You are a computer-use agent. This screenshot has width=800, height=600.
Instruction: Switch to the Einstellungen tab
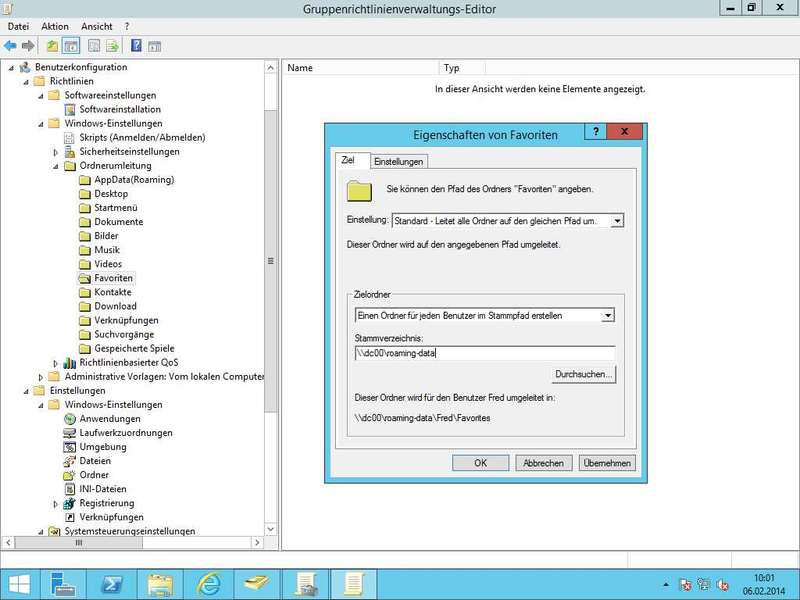pyautogui.click(x=398, y=161)
